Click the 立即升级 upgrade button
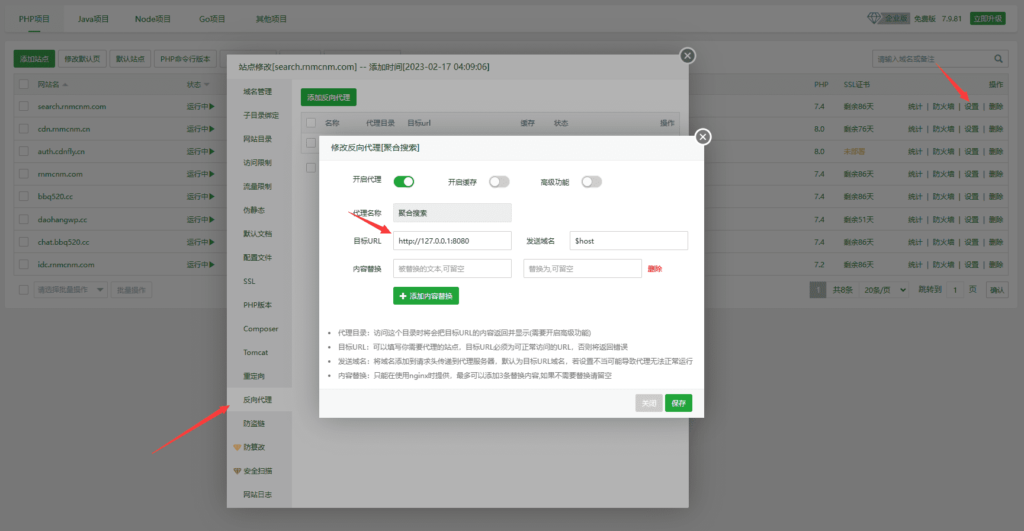This screenshot has height=531, width=1024. 987,18
